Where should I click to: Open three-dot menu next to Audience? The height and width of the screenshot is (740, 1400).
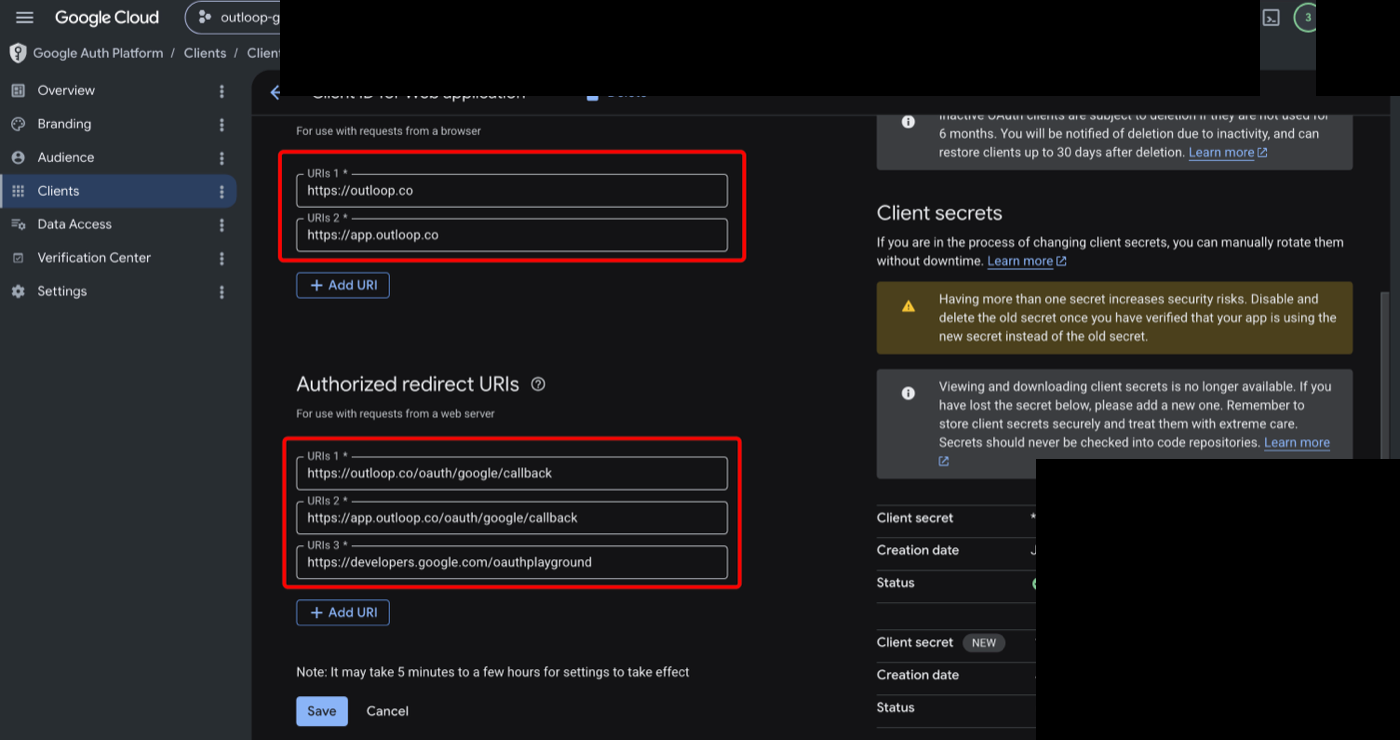coord(222,158)
